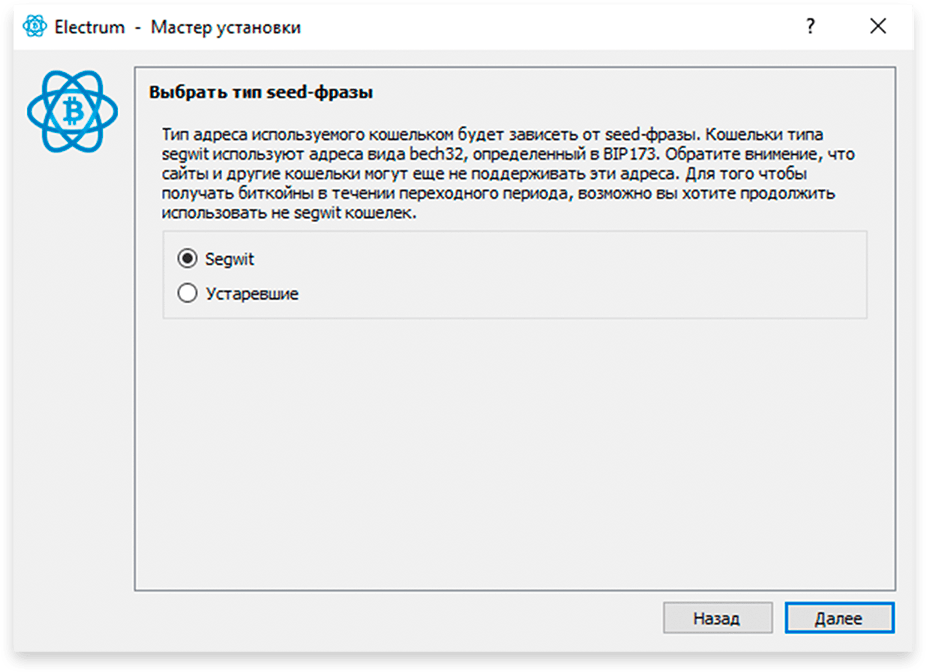Click the large Electrum Bitcoin atom logo
Image resolution: width=926 pixels, height=672 pixels.
coord(72,112)
